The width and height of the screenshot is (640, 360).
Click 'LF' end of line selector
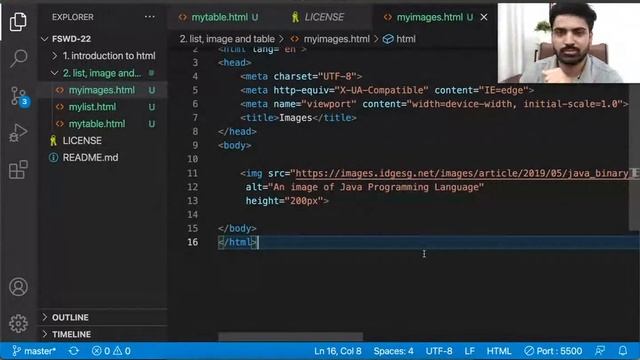pyautogui.click(x=469, y=351)
